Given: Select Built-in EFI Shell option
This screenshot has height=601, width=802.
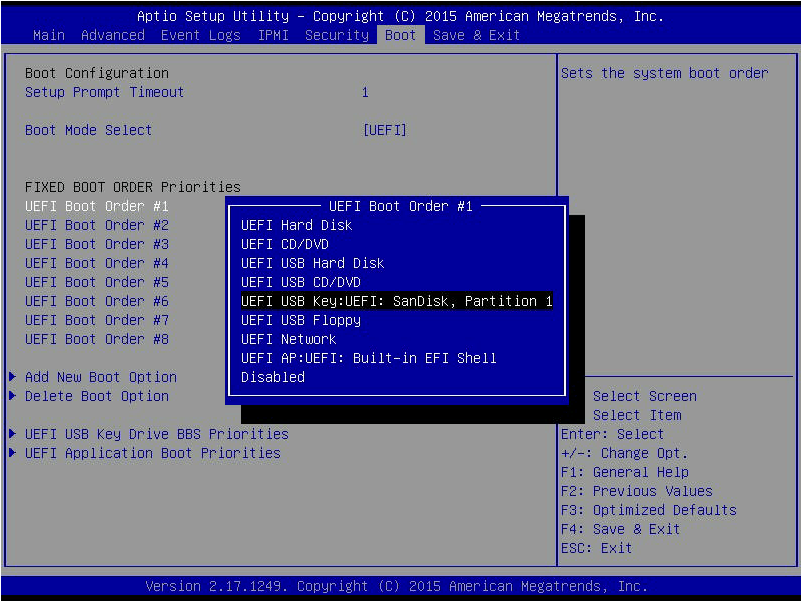Looking at the screenshot, I should 368,358.
